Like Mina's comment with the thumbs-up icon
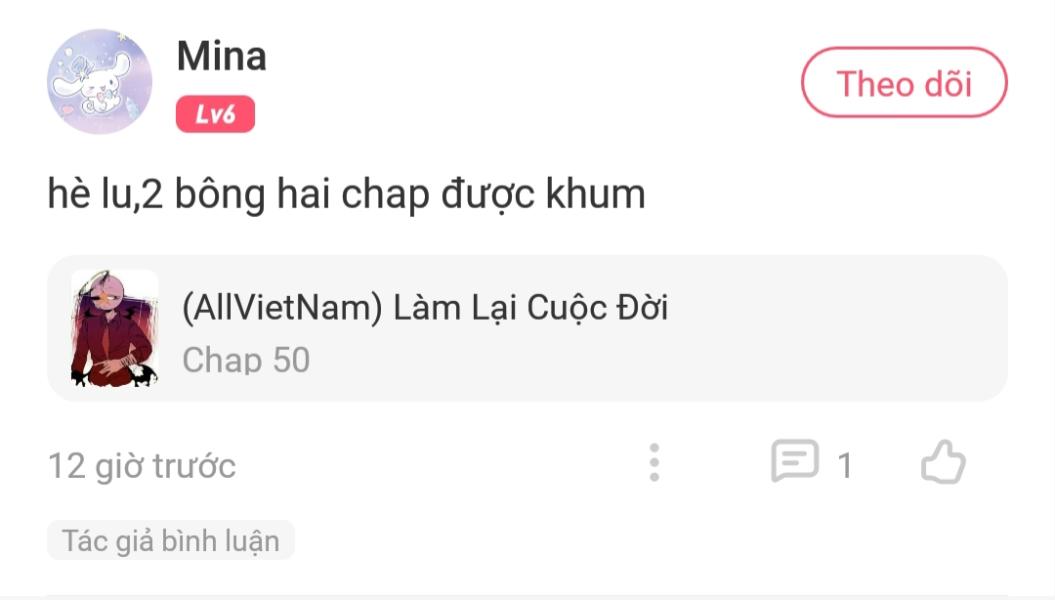 (x=943, y=463)
